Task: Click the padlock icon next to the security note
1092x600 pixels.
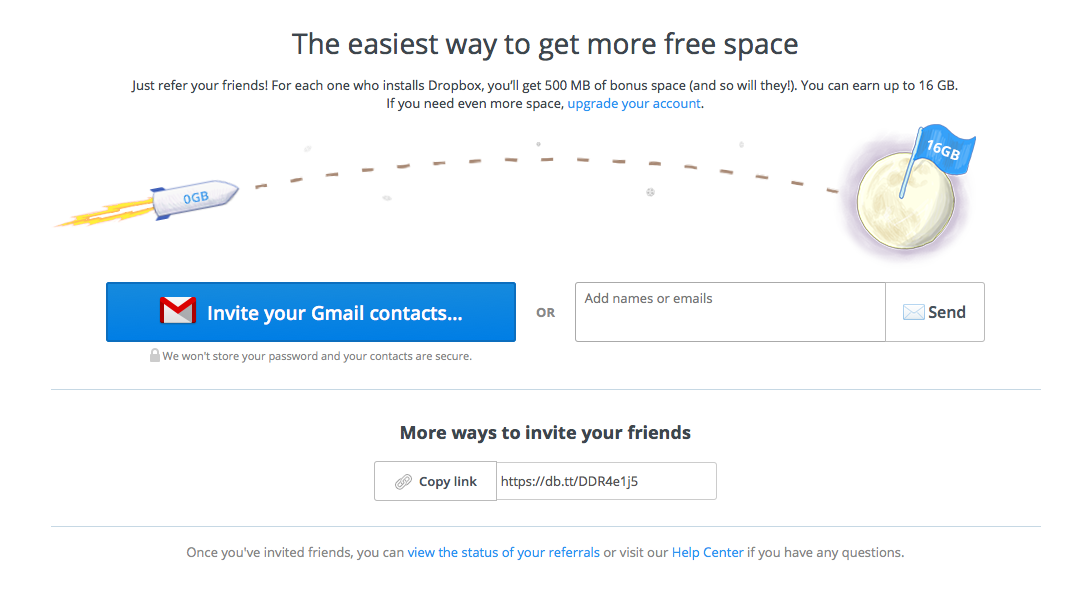Action: click(155, 355)
